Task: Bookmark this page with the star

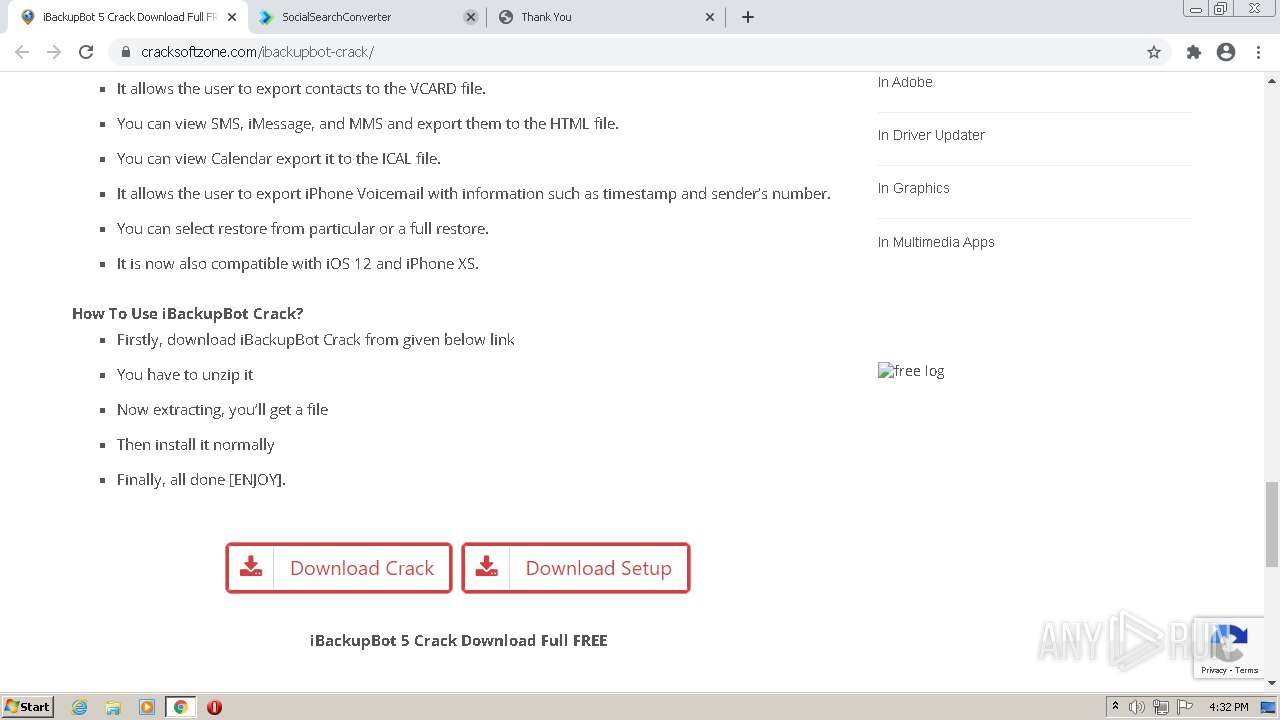Action: click(1154, 52)
